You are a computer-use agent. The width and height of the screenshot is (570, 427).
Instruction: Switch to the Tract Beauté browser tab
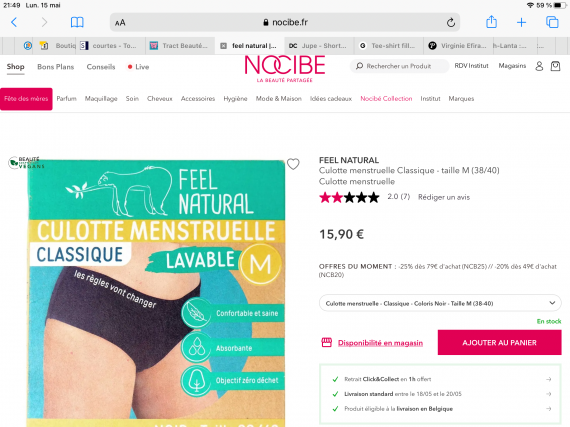tap(180, 46)
